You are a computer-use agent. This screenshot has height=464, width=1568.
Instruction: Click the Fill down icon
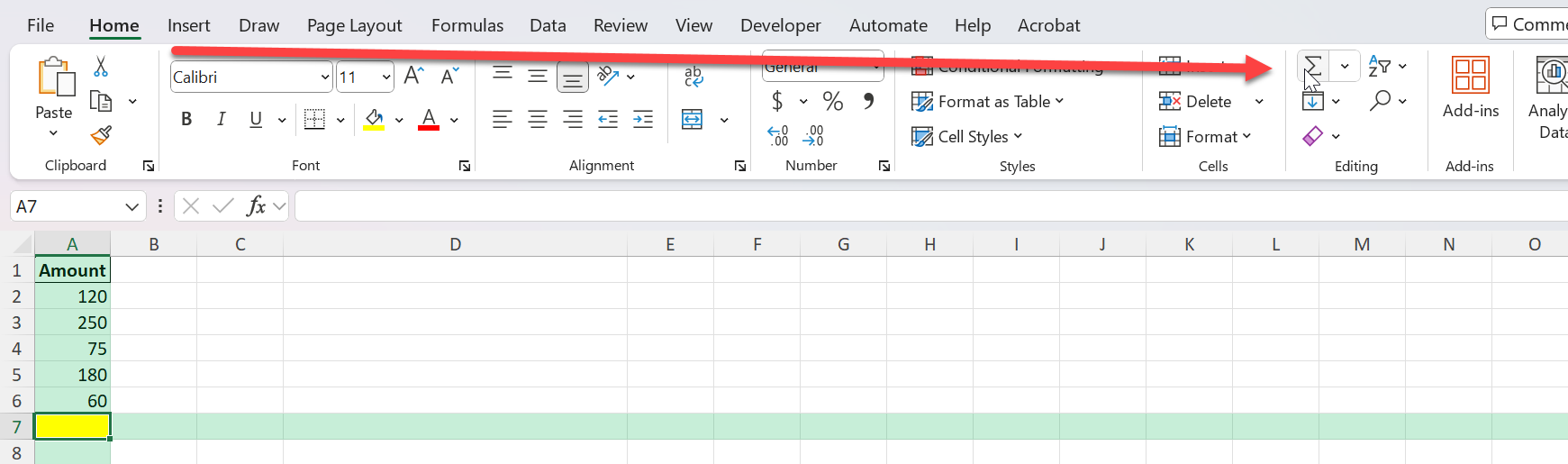click(1312, 101)
